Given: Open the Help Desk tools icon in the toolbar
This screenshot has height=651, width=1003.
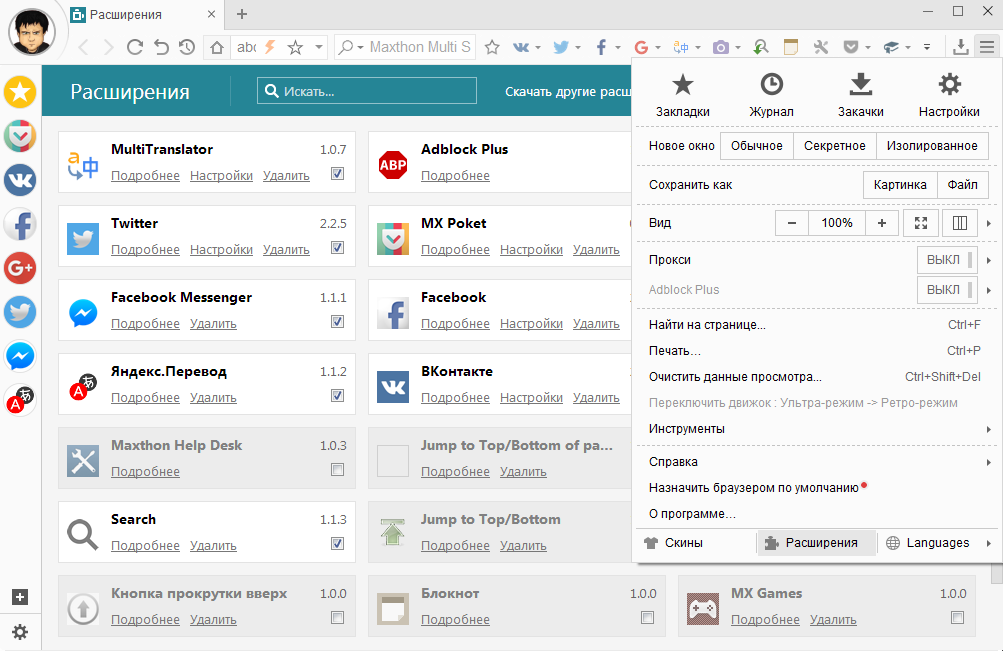Looking at the screenshot, I should point(821,47).
